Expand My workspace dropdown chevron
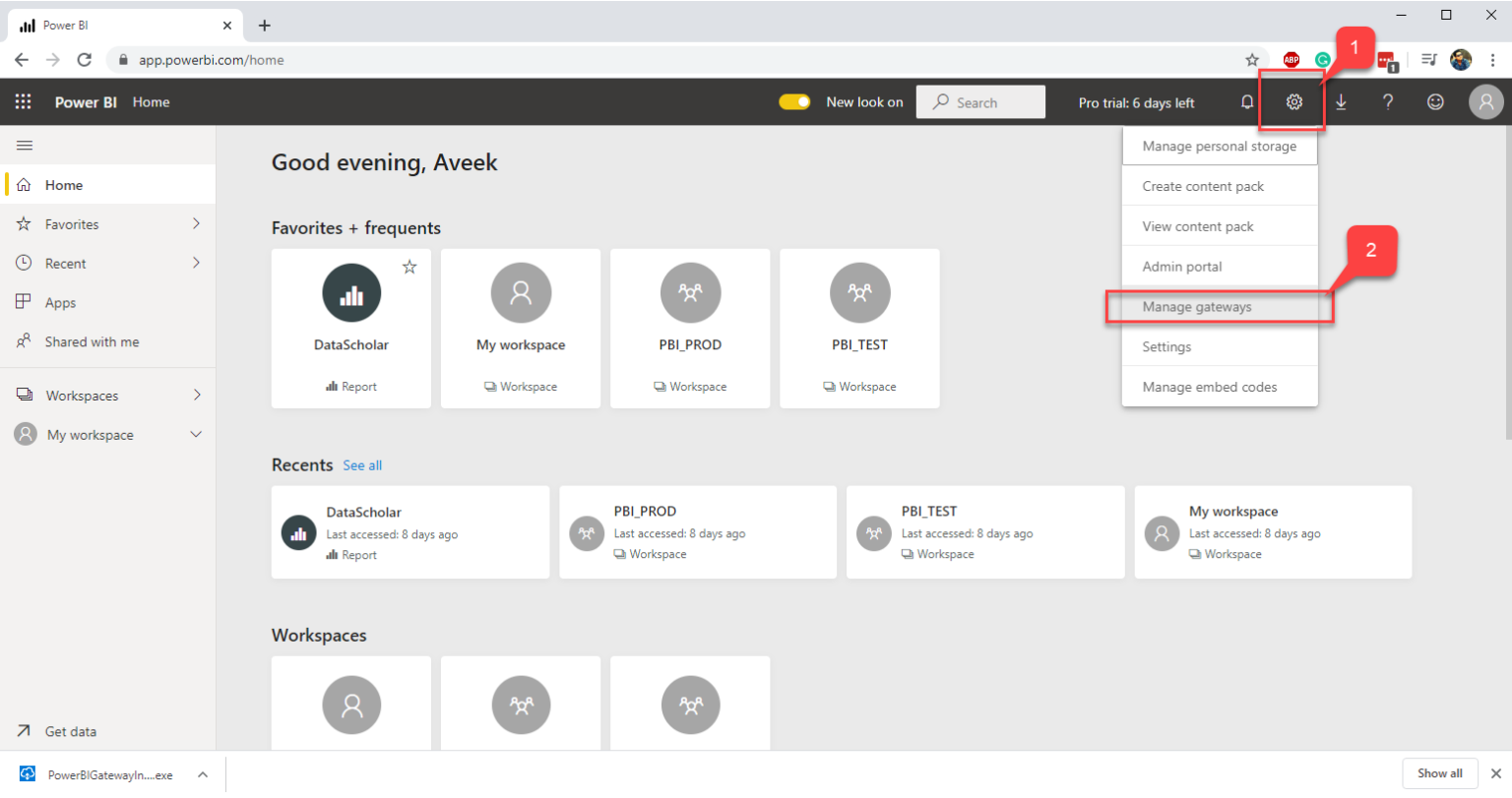 [196, 434]
